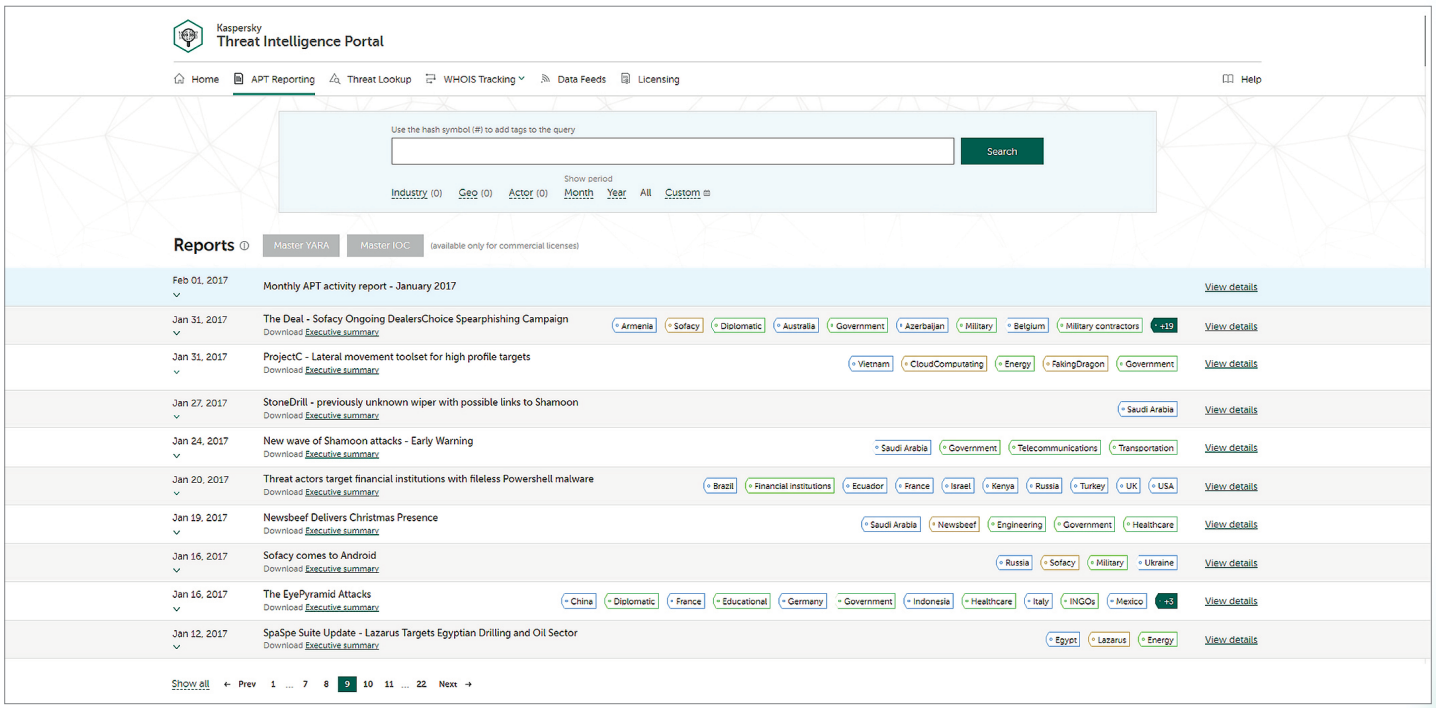Expand the EyePyramid Attacks row chevron

(177, 608)
